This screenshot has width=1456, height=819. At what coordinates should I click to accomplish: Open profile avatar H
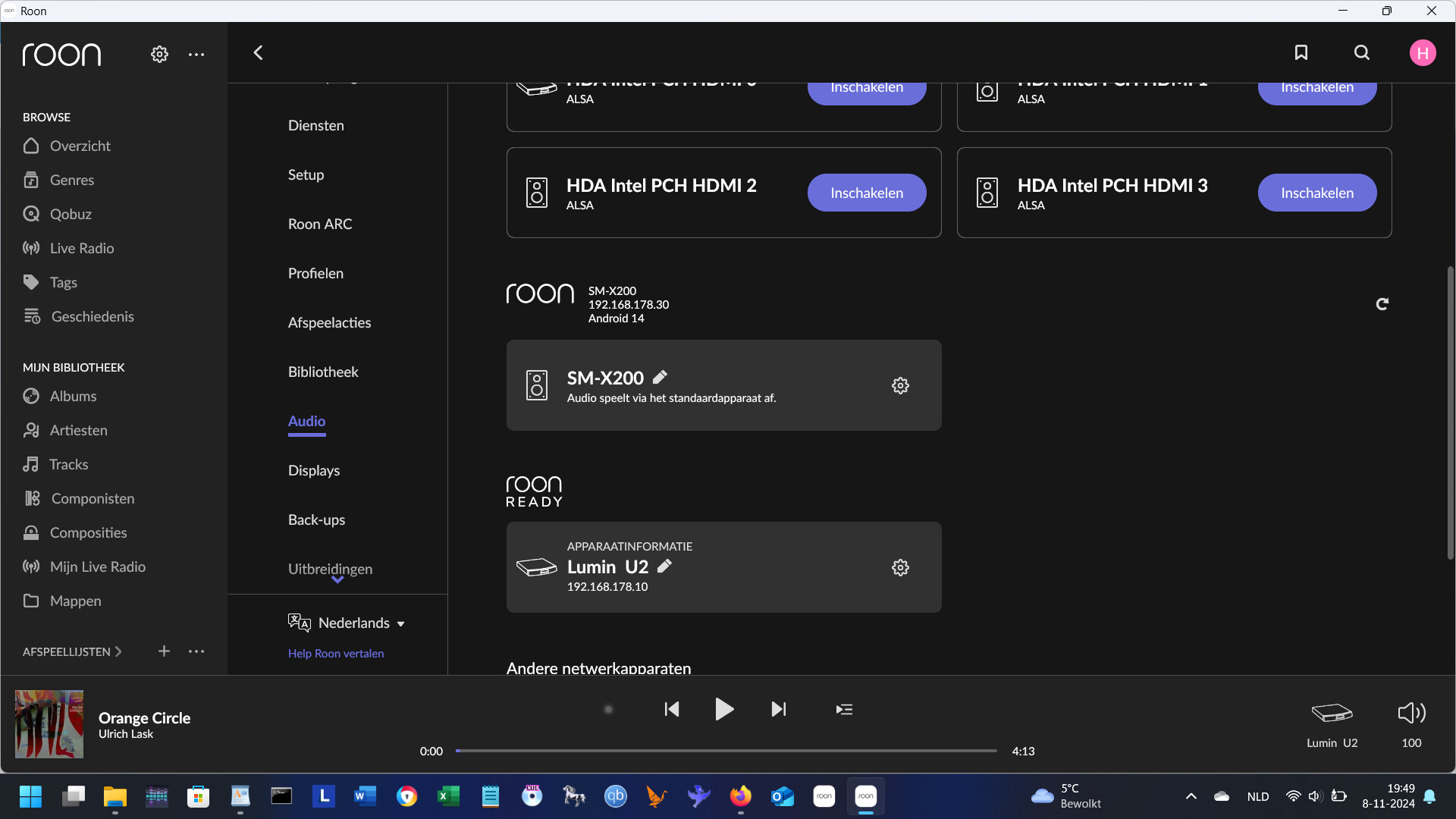tap(1423, 52)
